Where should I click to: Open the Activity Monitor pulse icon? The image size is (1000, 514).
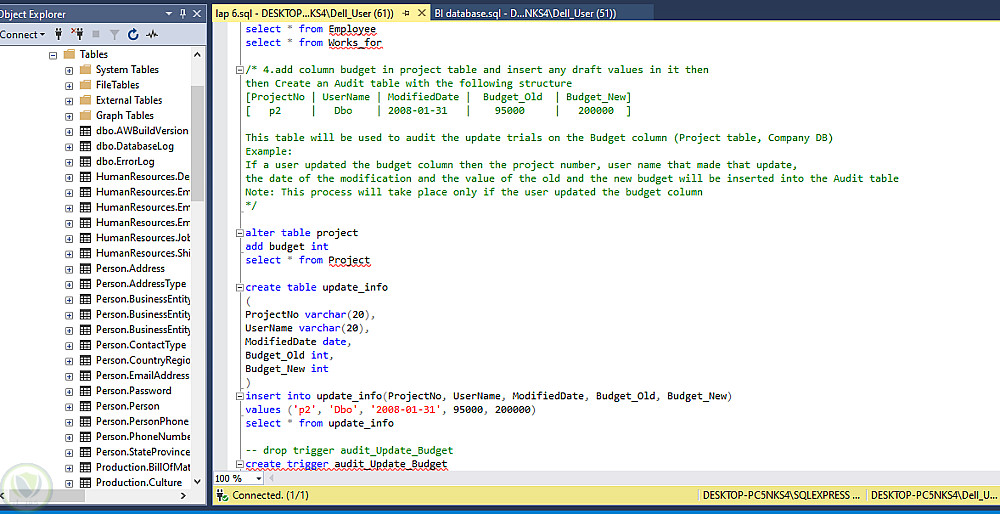point(152,34)
